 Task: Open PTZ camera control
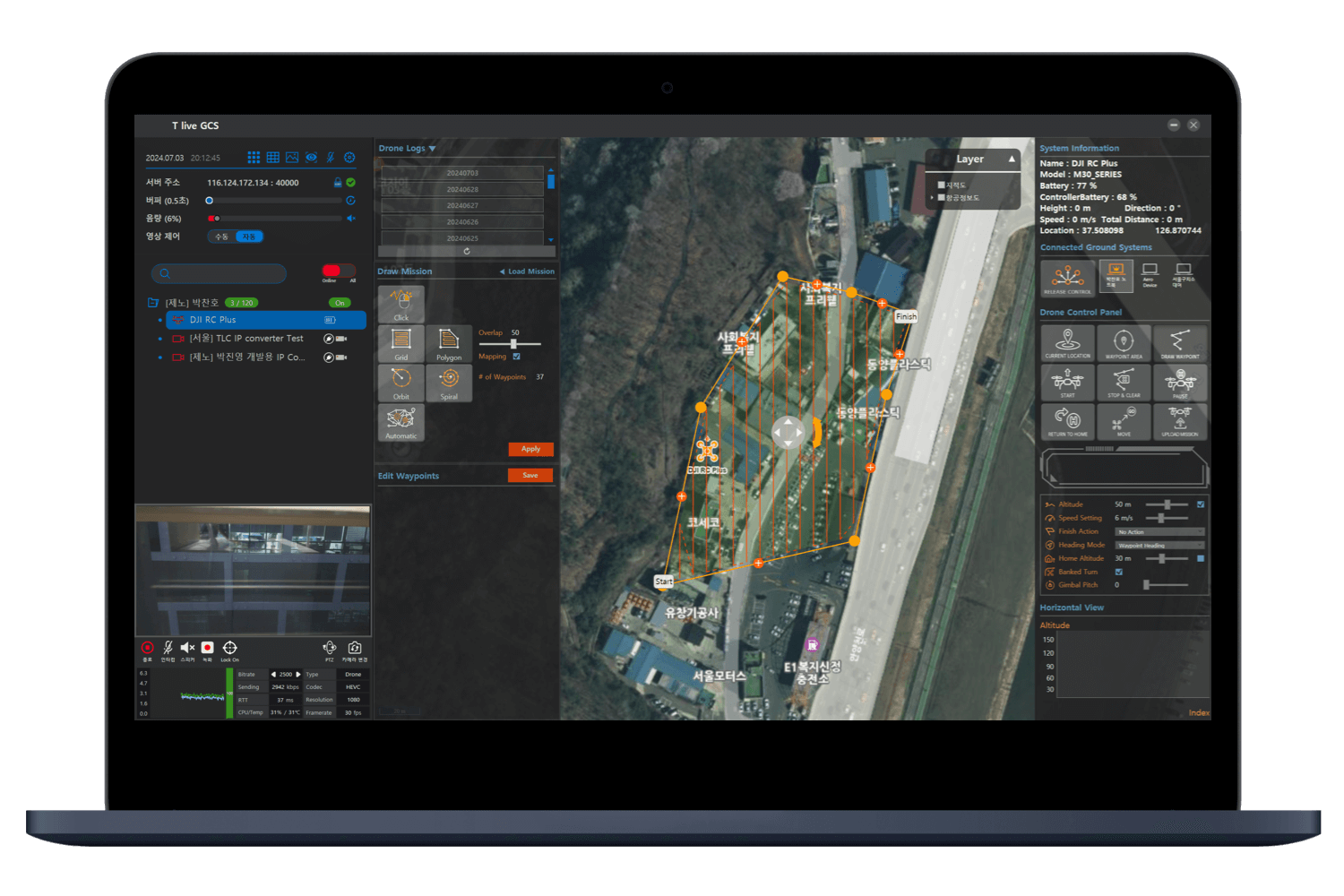[330, 648]
